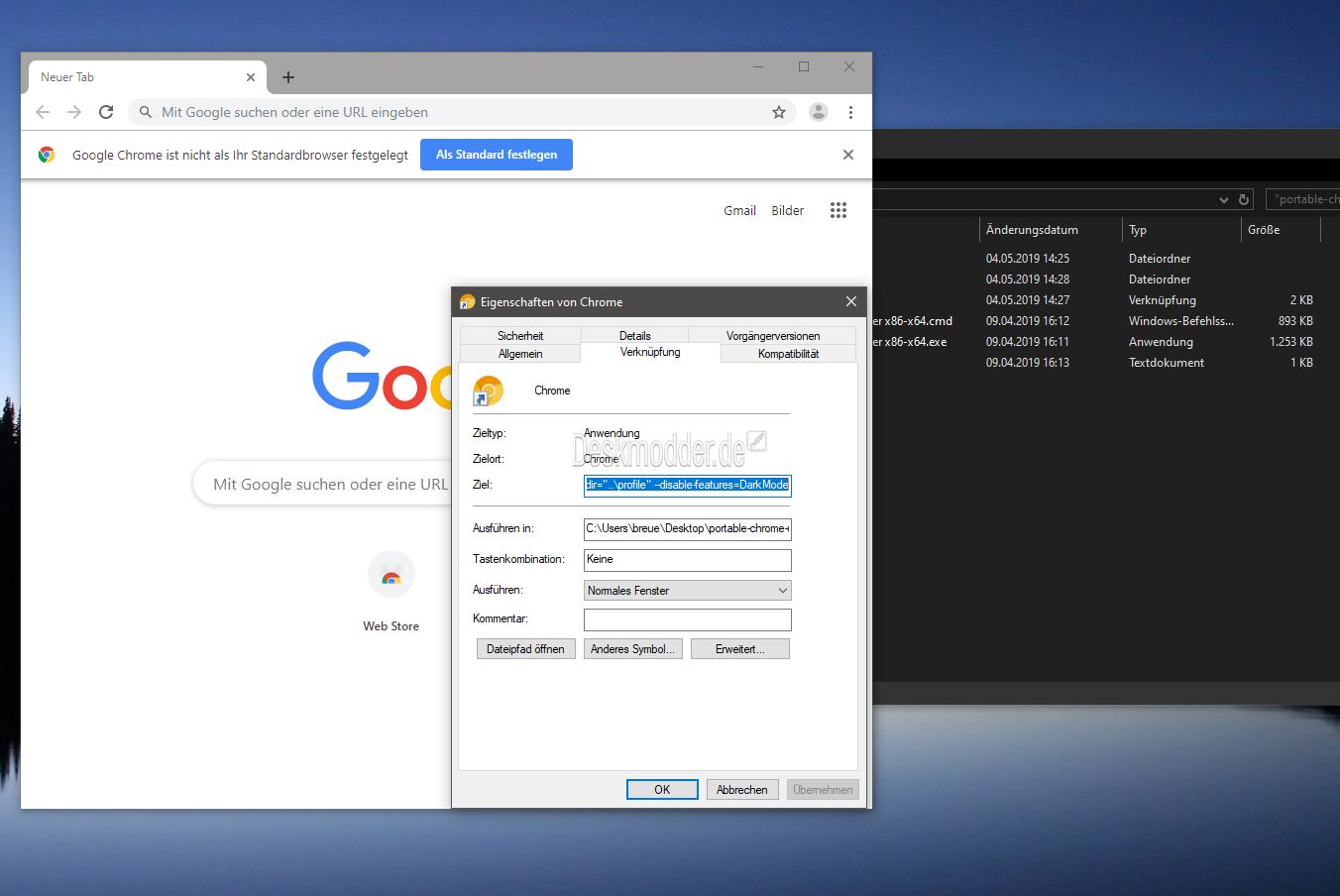Screen dimensions: 1340x896
Task: Close the Neuer Tab tab
Action: (x=250, y=77)
